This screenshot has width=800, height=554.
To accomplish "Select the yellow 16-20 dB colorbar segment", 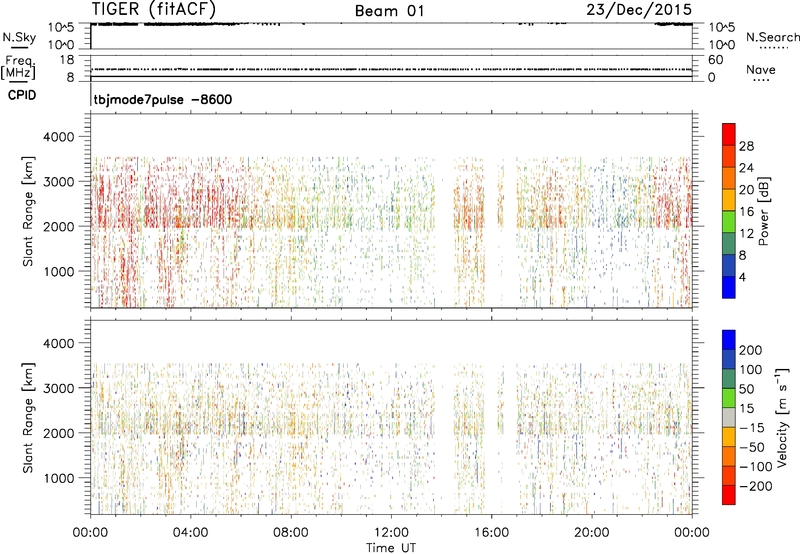I will 729,200.
